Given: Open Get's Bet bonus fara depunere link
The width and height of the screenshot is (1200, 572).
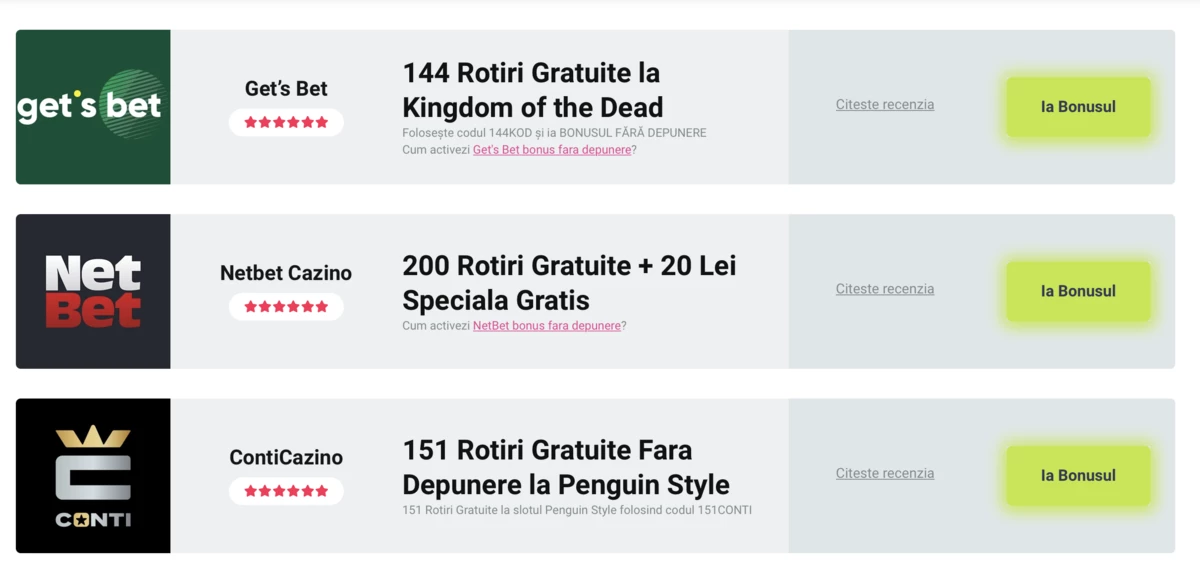Looking at the screenshot, I should pyautogui.click(x=552, y=150).
